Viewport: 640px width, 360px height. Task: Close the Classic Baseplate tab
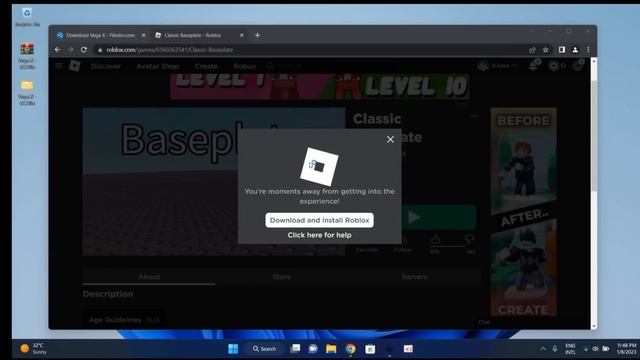coord(242,36)
